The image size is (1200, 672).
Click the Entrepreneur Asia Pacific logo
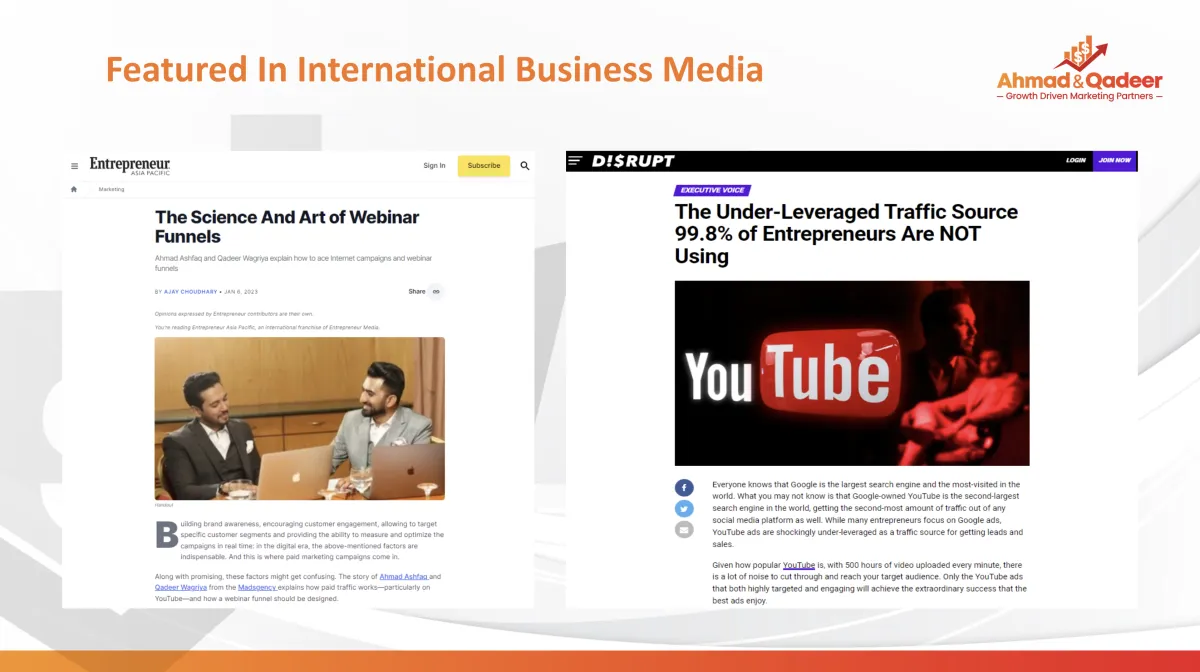coord(130,165)
